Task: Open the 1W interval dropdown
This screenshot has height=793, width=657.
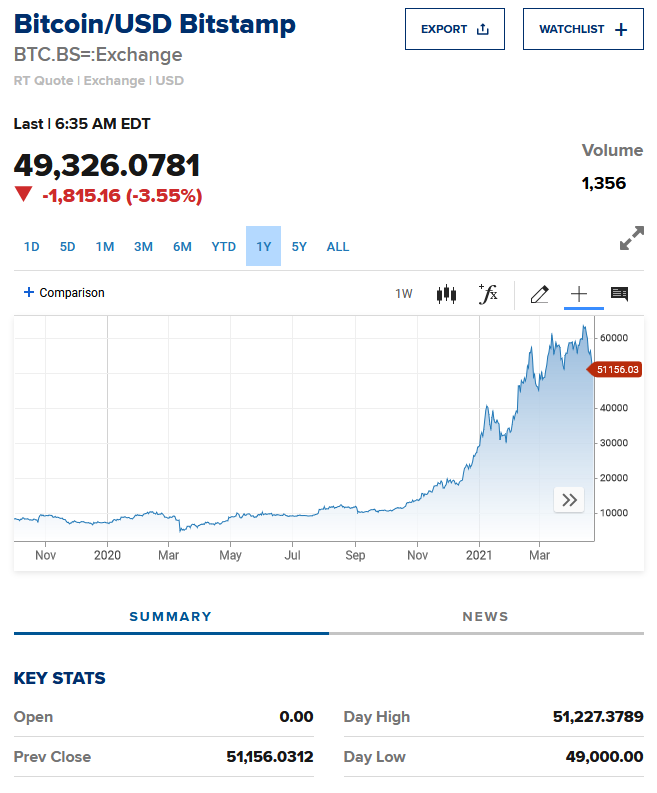Action: tap(404, 294)
